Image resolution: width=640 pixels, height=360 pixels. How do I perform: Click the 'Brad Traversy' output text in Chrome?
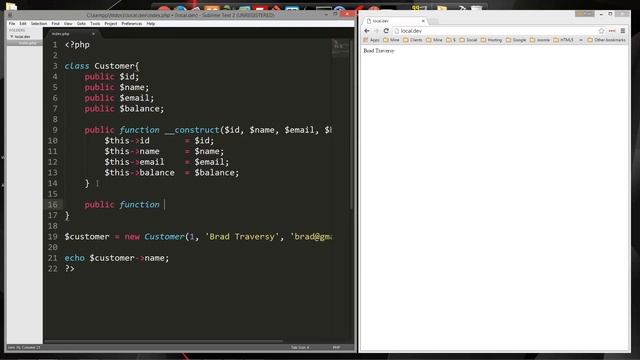pyautogui.click(x=379, y=51)
